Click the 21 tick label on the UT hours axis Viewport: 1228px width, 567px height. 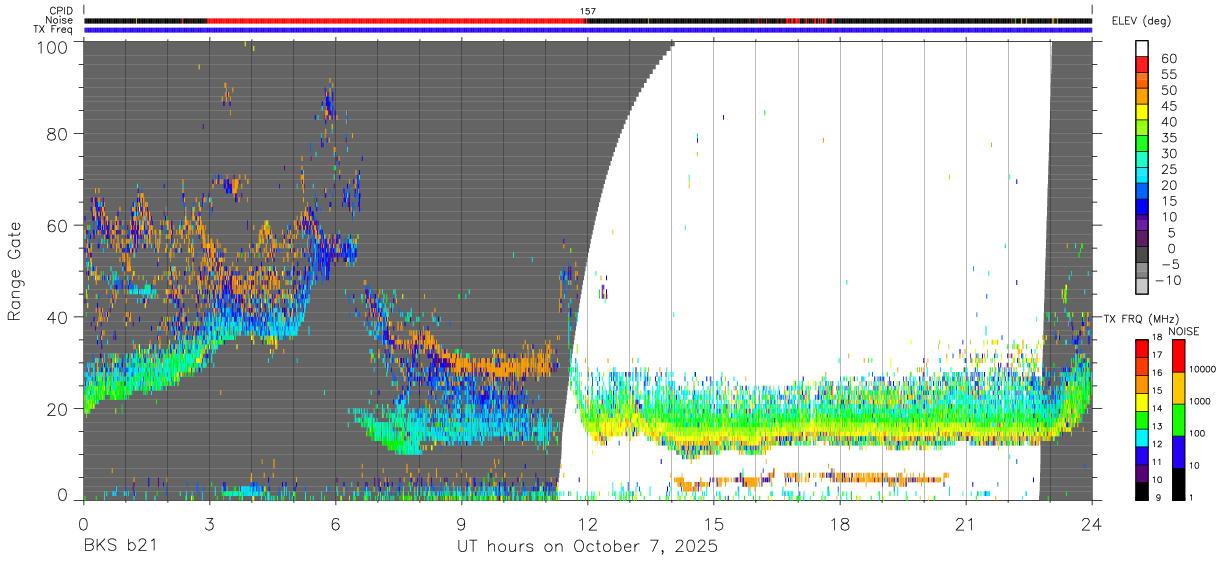965,523
